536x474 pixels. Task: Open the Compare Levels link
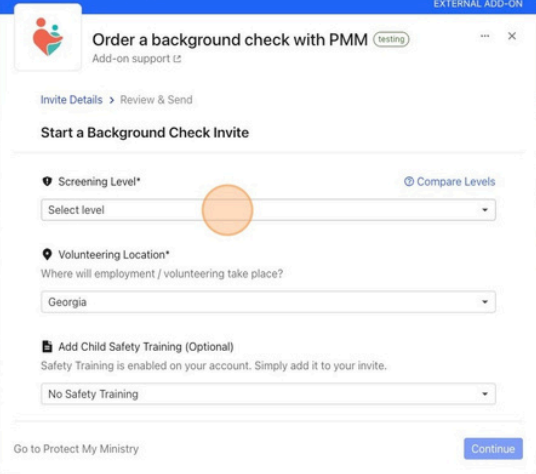point(456,181)
